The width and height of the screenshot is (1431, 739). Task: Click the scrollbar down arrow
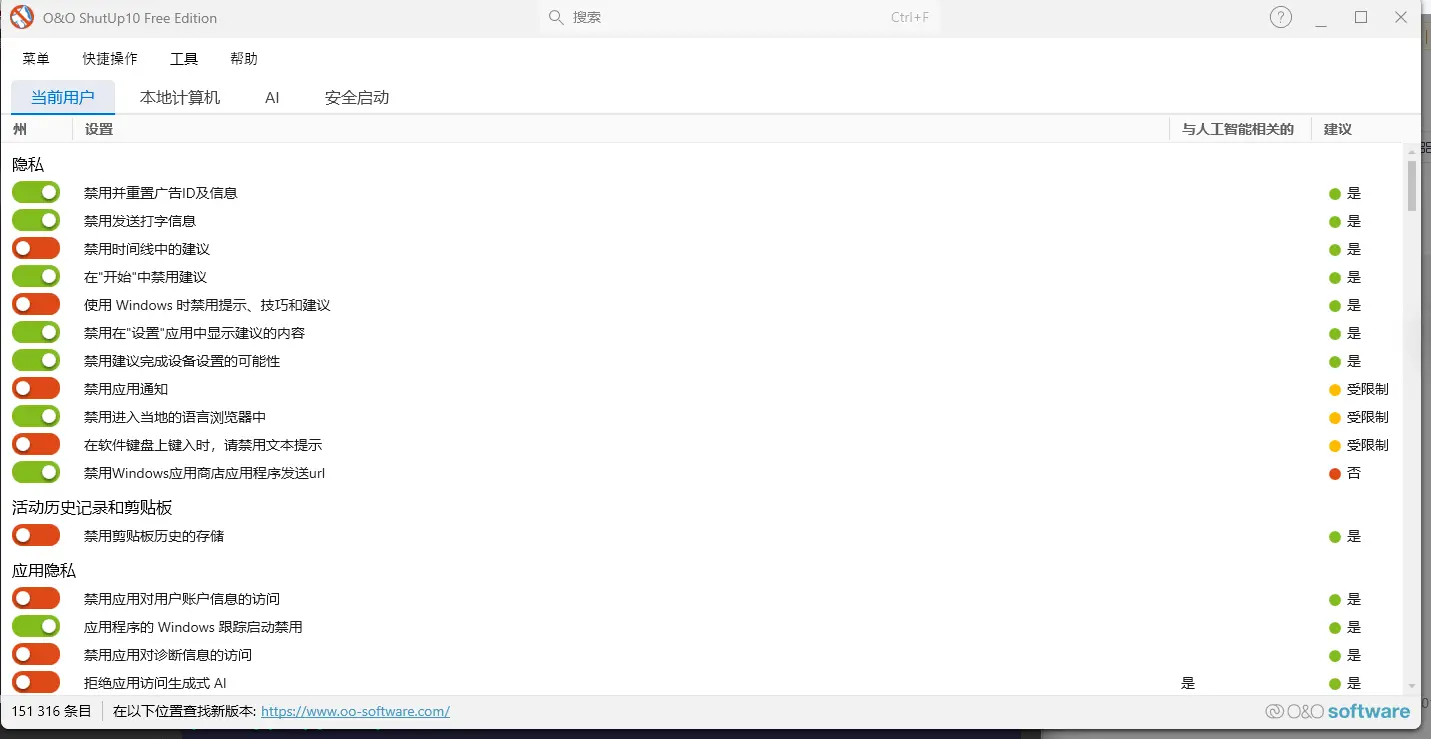coord(1412,686)
